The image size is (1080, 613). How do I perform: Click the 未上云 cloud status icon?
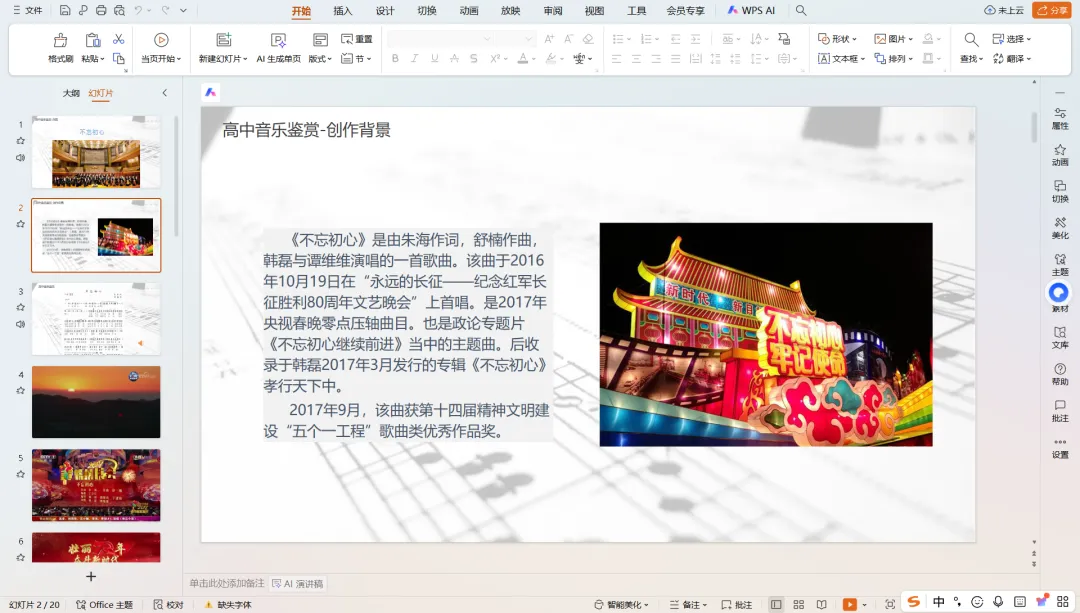click(1004, 10)
